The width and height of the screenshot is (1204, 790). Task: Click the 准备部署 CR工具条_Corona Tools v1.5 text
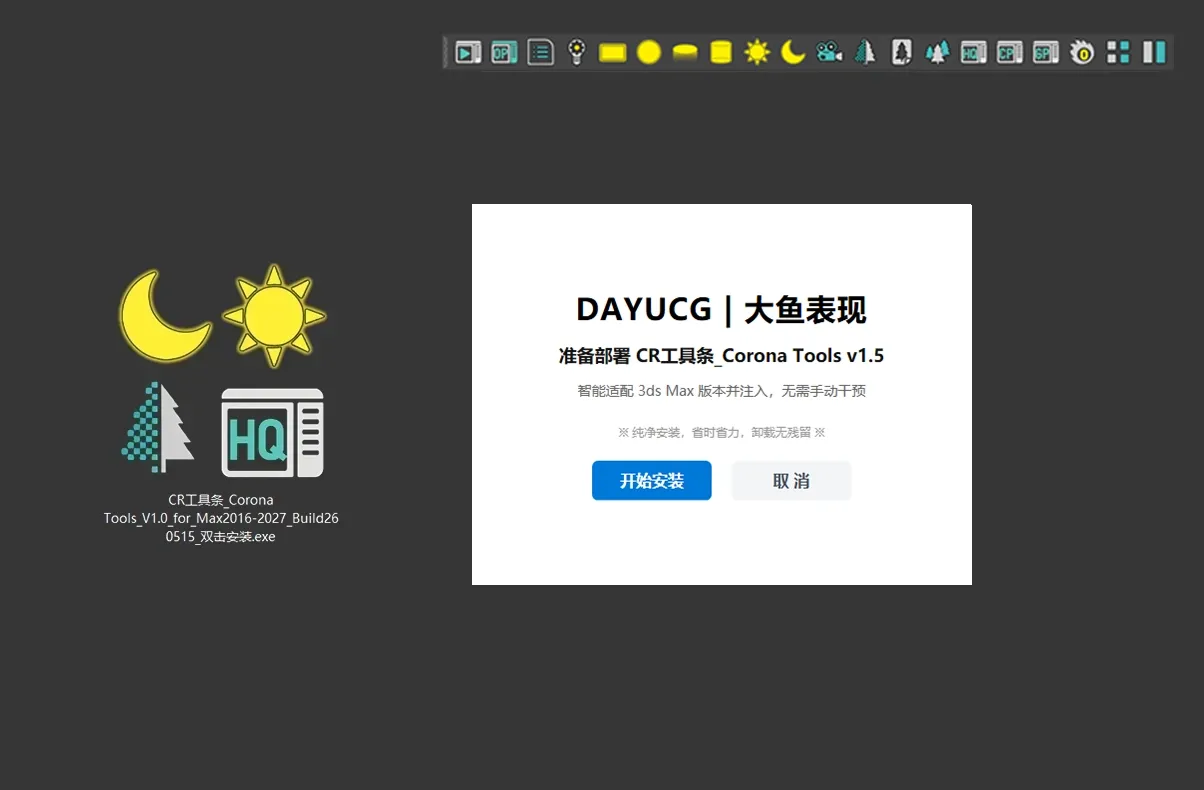pyautogui.click(x=721, y=356)
